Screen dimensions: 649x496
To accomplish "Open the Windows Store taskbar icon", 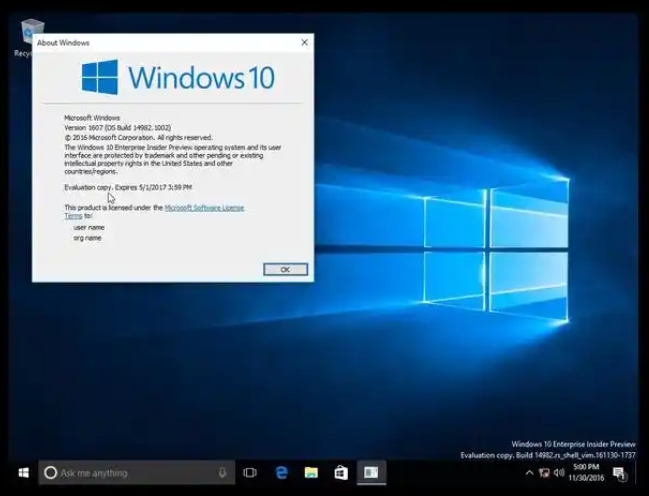I will 340,472.
